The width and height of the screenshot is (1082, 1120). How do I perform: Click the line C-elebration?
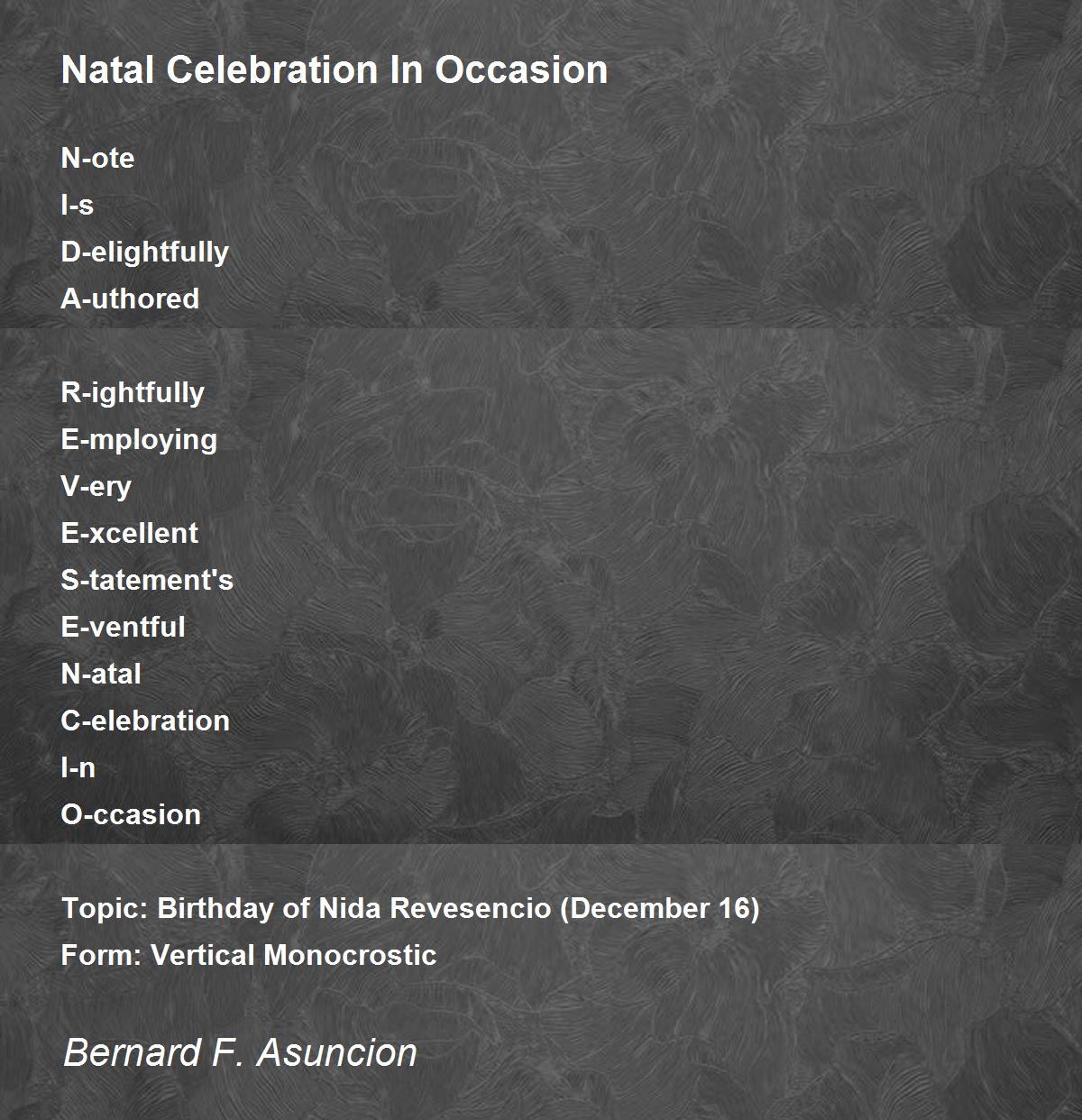tap(145, 721)
